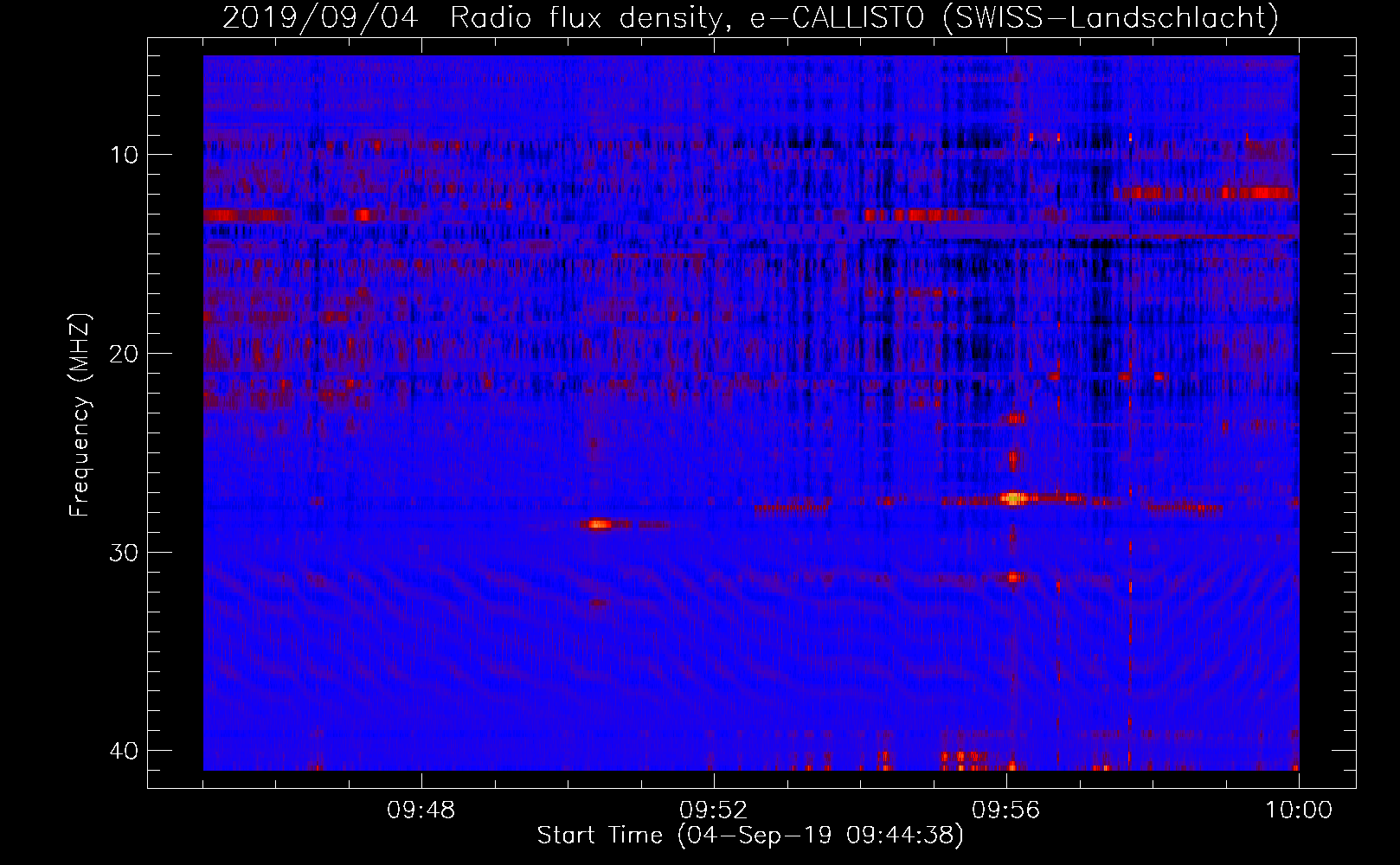Viewport: 1400px width, 865px height.
Task: Click the 10 MHz frequency tick label
Action: (x=125, y=155)
